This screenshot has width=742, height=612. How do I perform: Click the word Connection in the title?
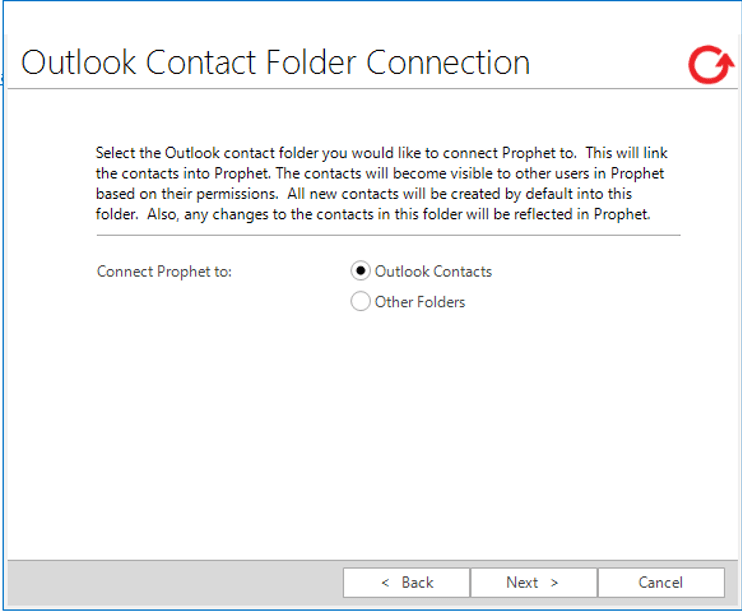(x=448, y=62)
